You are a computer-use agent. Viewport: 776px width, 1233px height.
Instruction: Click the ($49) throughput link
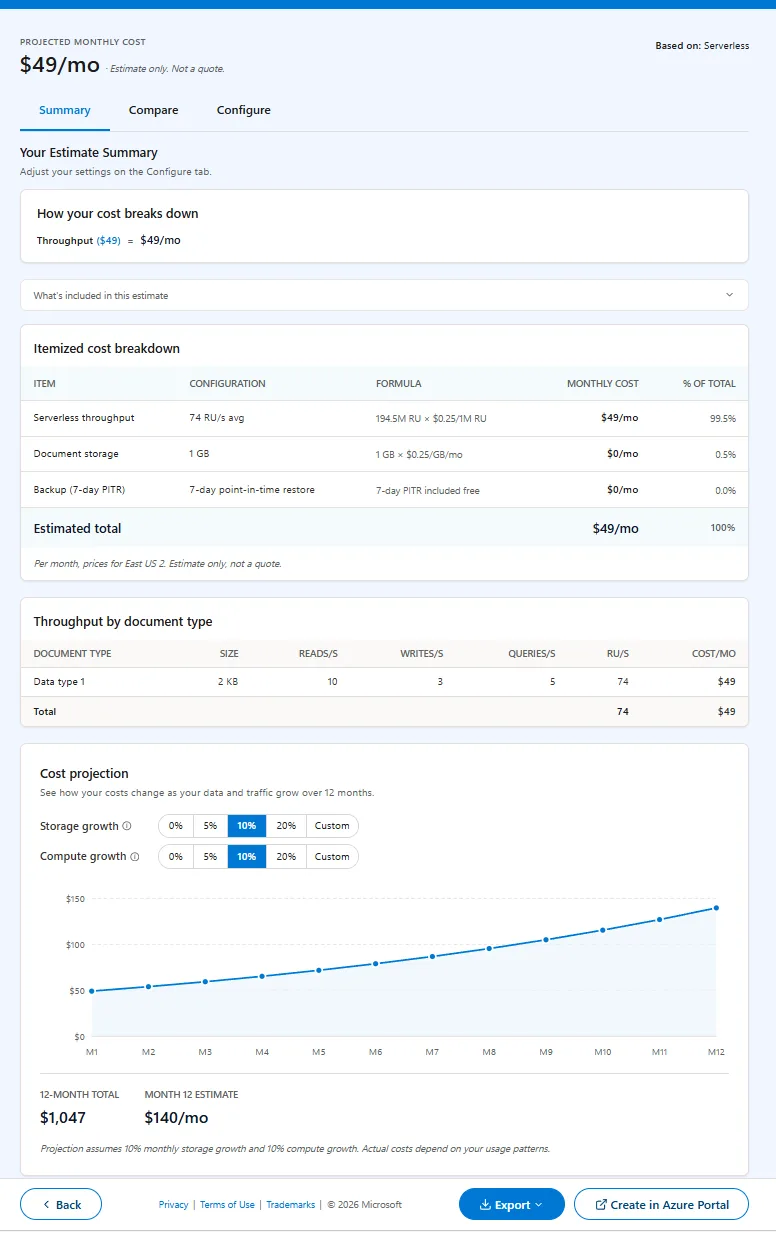point(109,241)
